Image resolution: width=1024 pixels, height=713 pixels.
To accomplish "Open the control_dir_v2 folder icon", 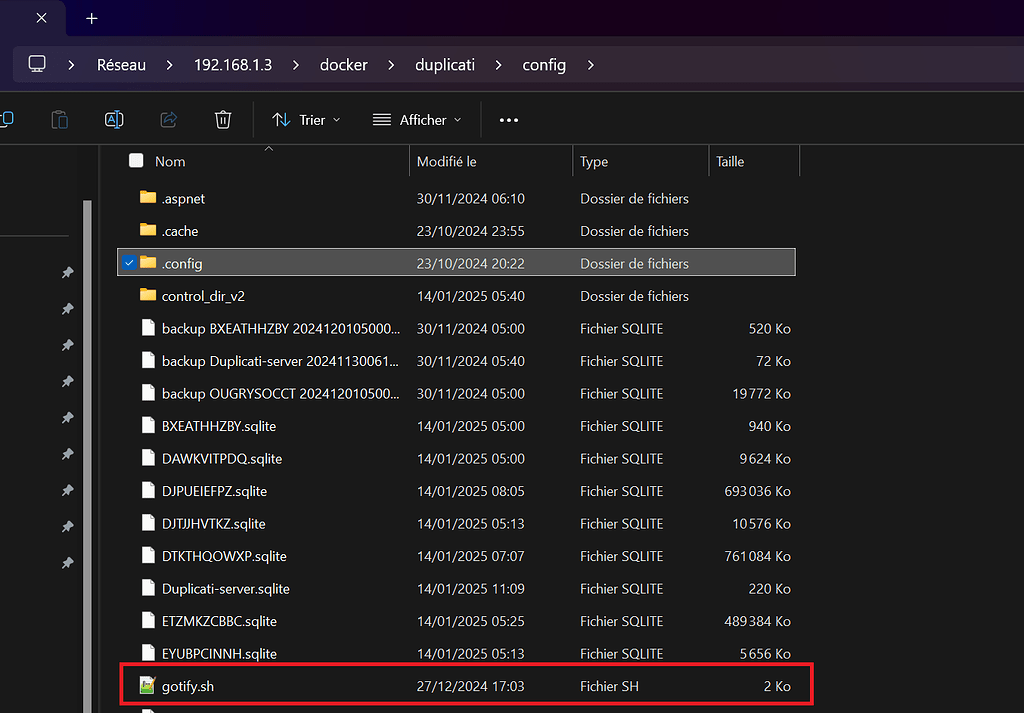I will tap(148, 296).
